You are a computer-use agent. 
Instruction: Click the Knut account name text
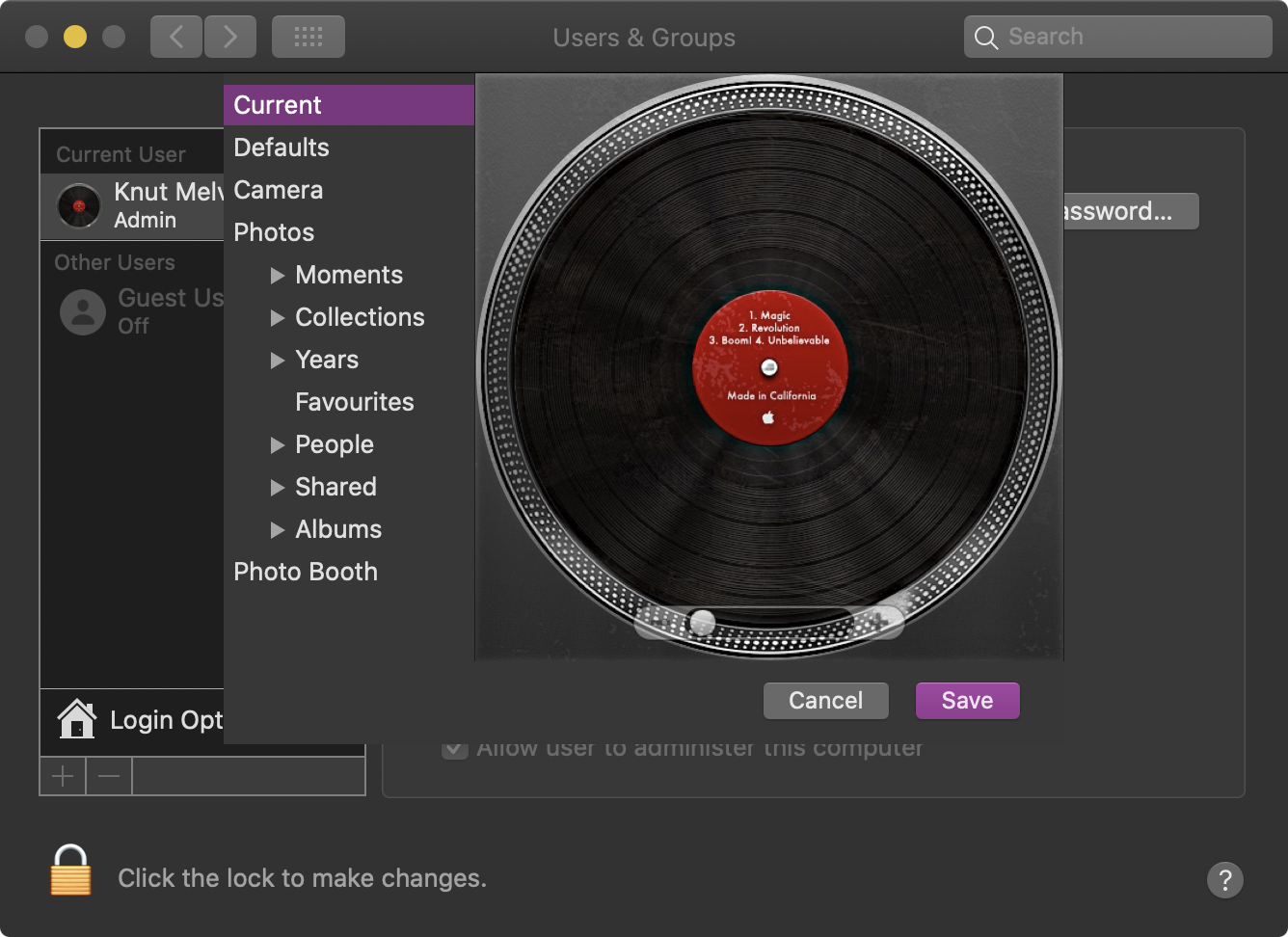(x=169, y=192)
